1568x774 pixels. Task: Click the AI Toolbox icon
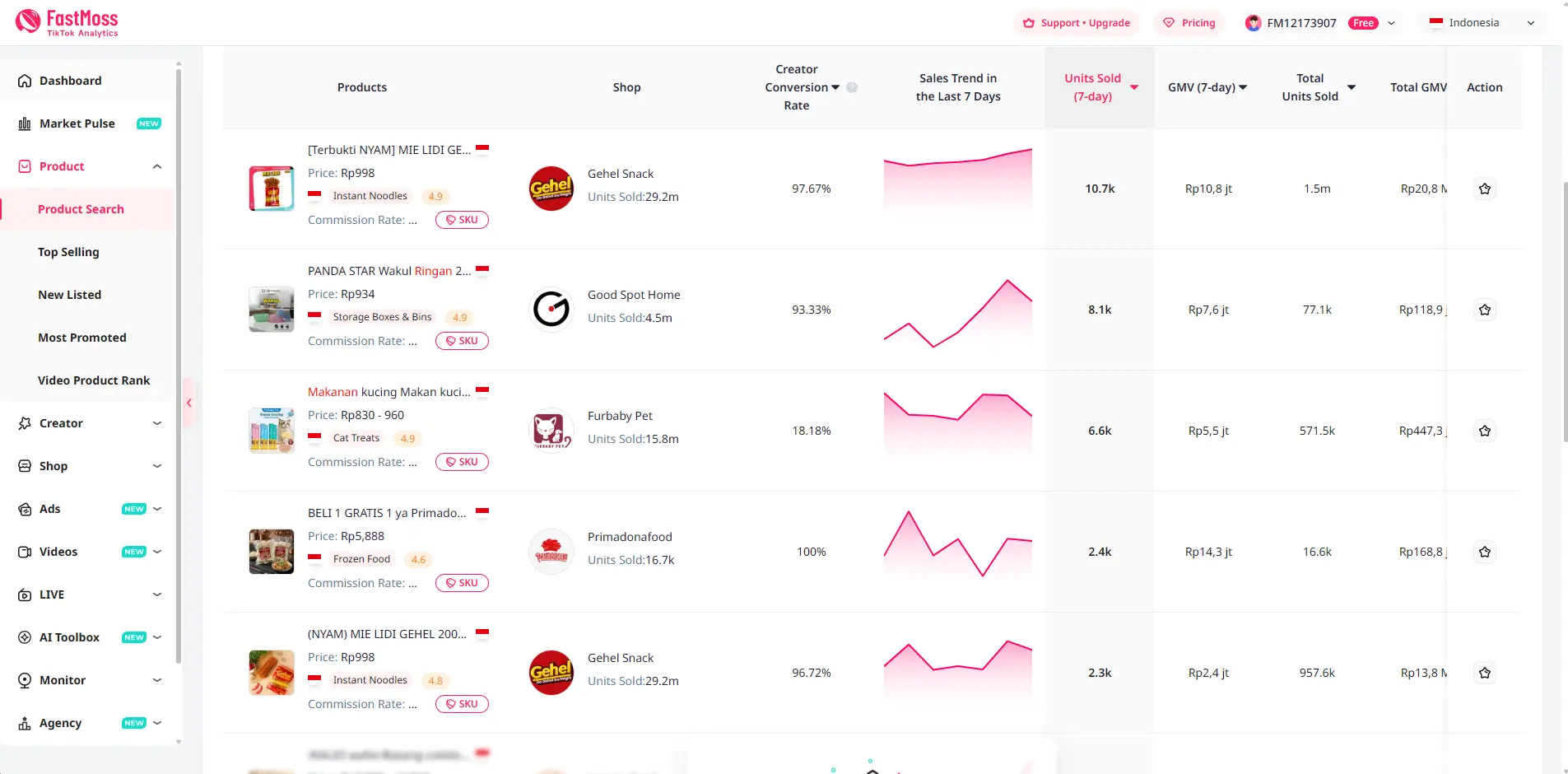pos(25,637)
